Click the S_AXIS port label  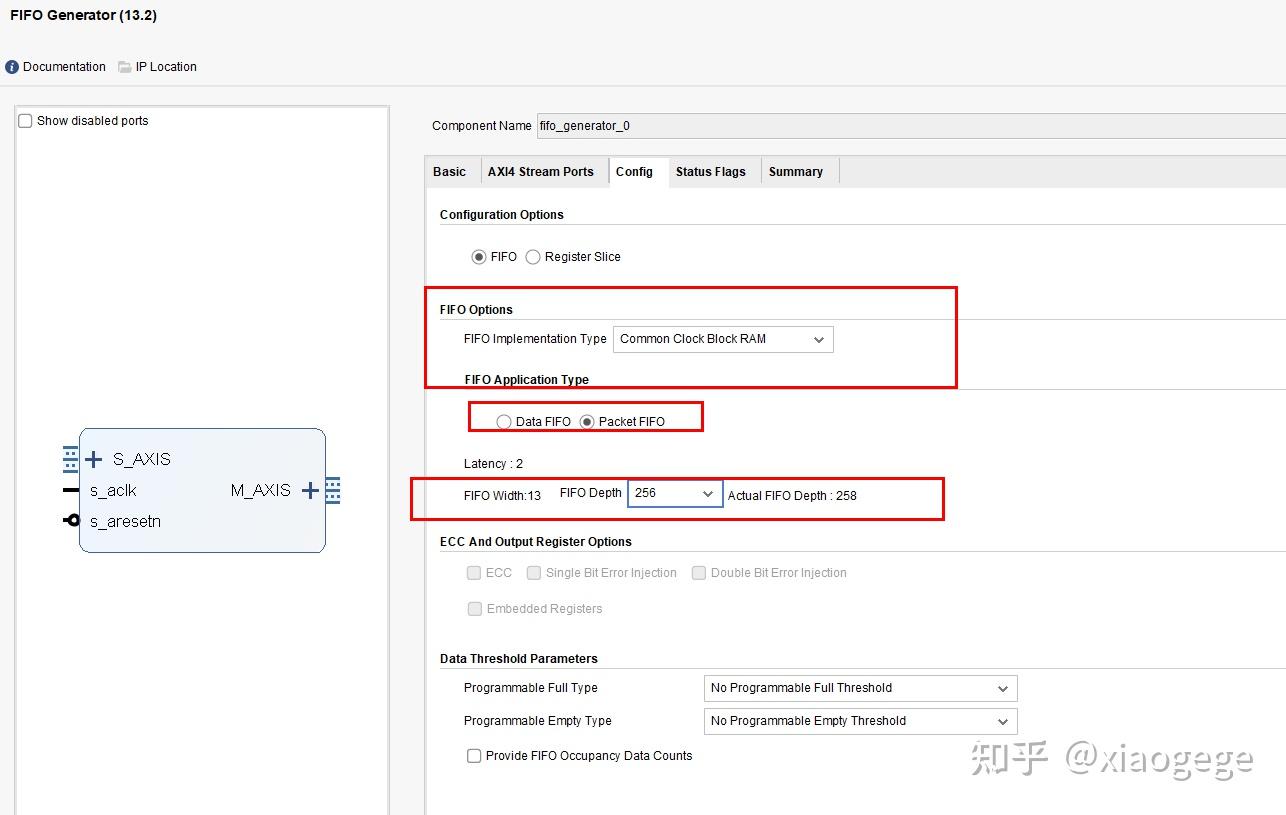(142, 459)
